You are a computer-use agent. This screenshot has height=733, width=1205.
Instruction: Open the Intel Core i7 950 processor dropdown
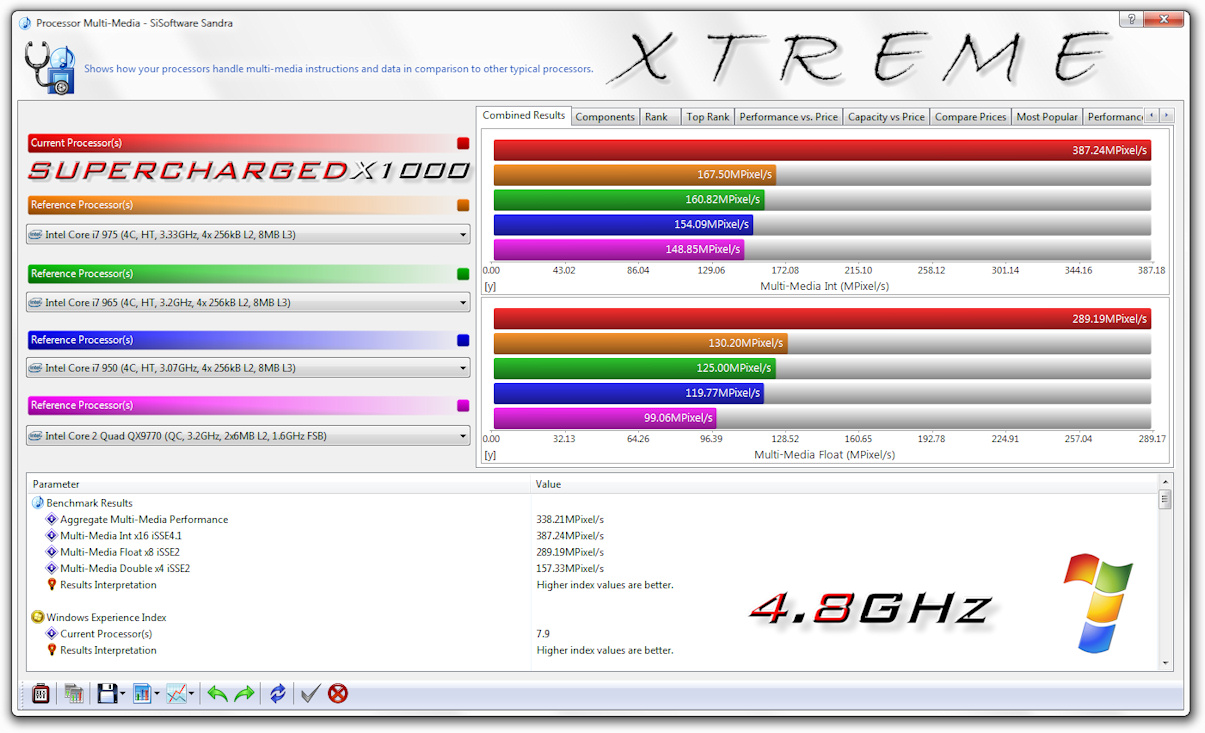pos(248,368)
